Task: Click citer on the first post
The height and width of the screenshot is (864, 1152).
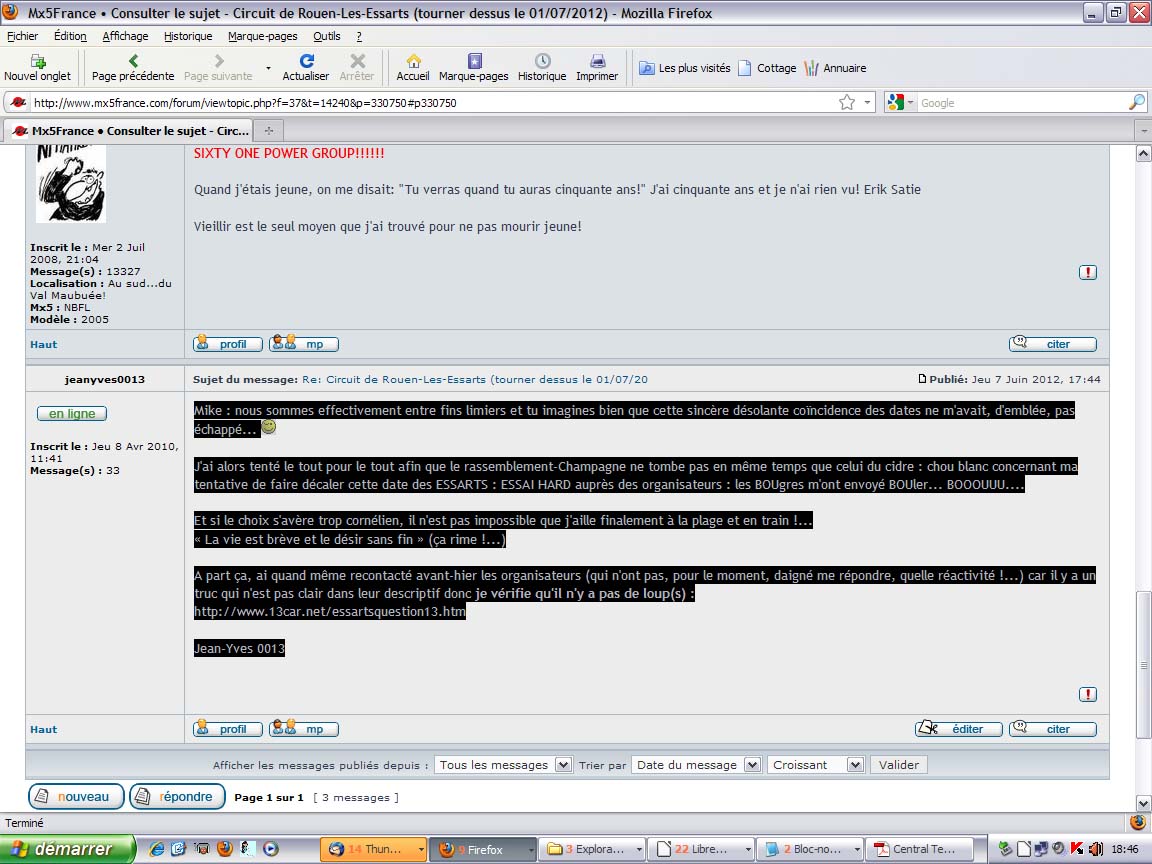Action: pyautogui.click(x=1053, y=344)
